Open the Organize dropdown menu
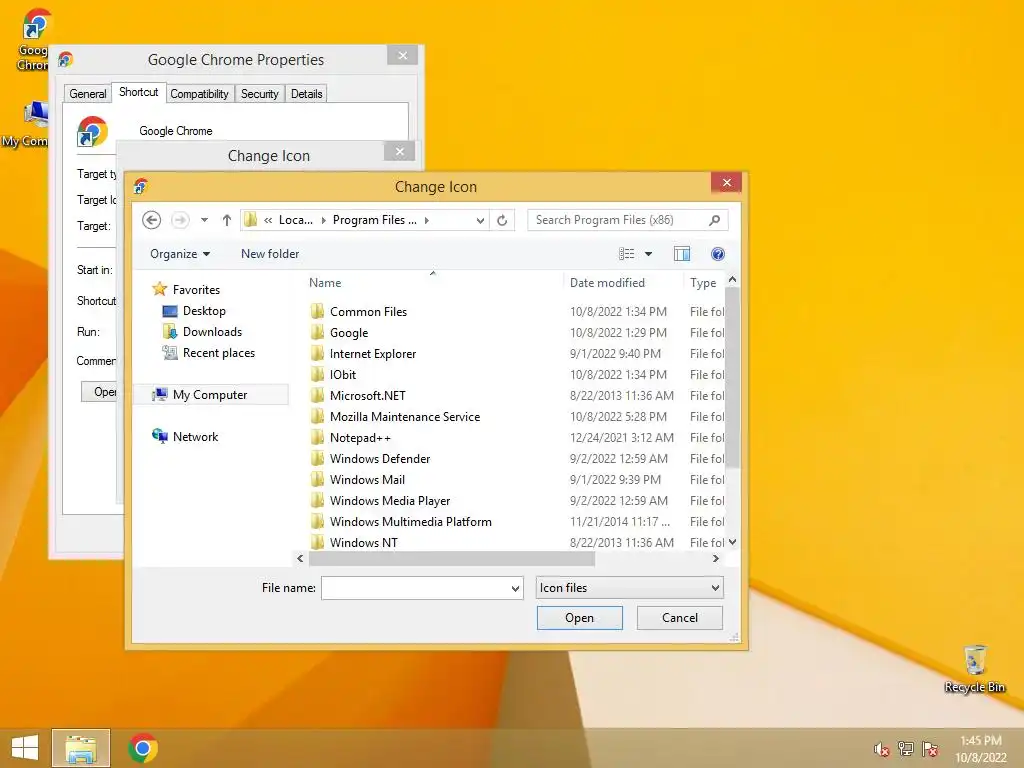The width and height of the screenshot is (1024, 768). [180, 254]
